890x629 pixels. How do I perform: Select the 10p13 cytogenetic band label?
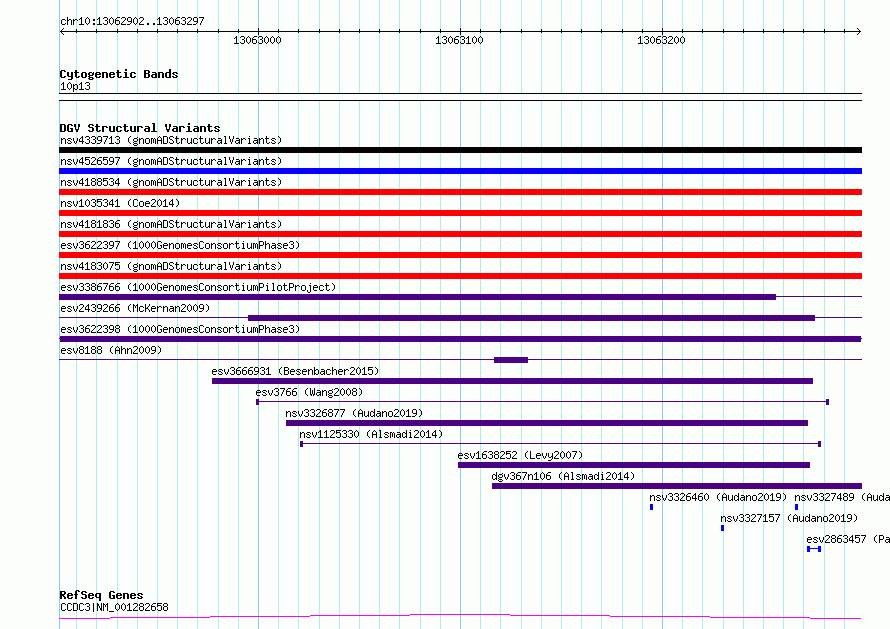pyautogui.click(x=75, y=86)
